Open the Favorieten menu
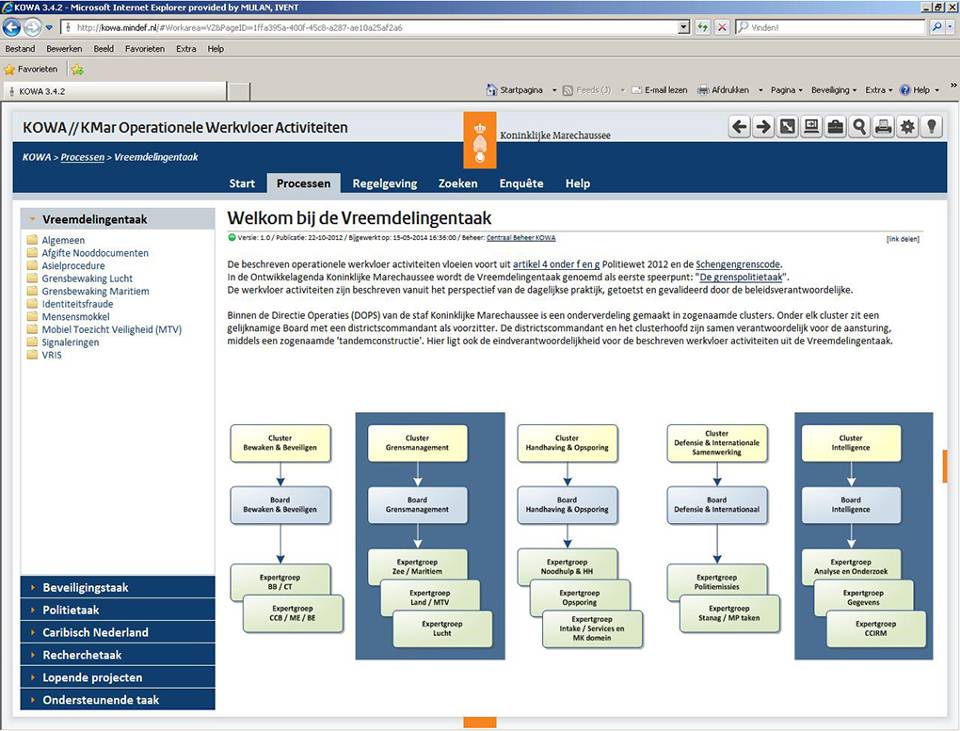Image resolution: width=960 pixels, height=731 pixels. pos(144,49)
